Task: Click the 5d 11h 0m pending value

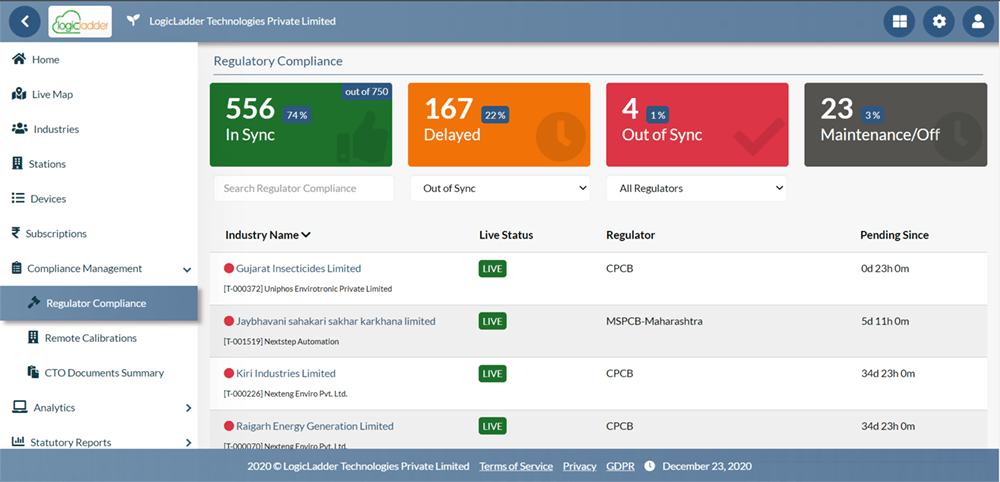Action: (885, 321)
